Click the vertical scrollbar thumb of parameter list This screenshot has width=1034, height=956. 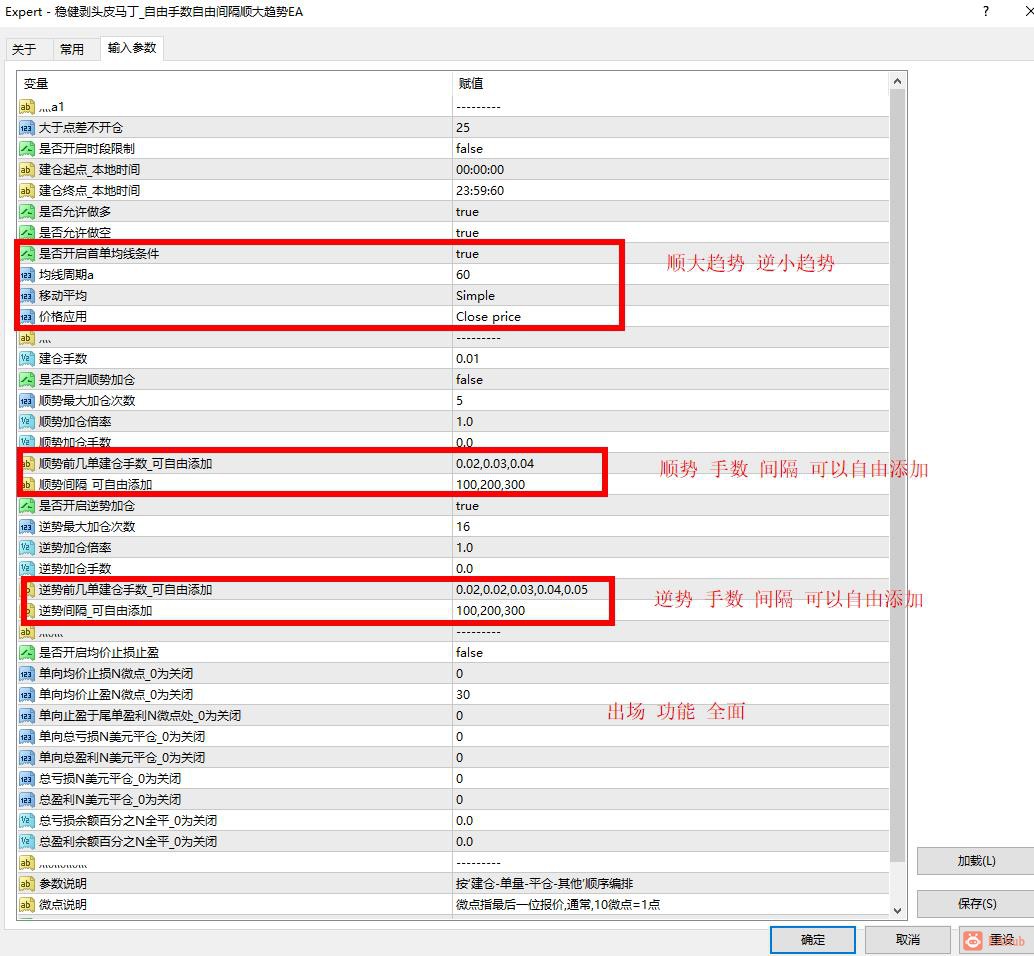pos(897,475)
